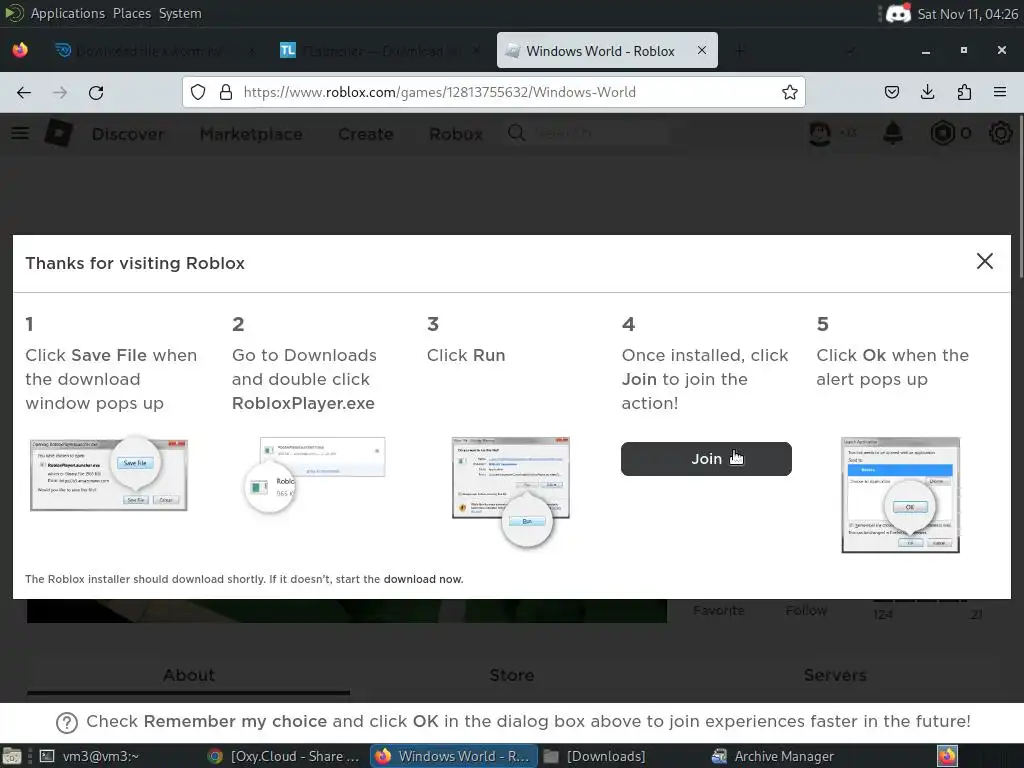
Task: Open the System menu
Action: [x=180, y=13]
